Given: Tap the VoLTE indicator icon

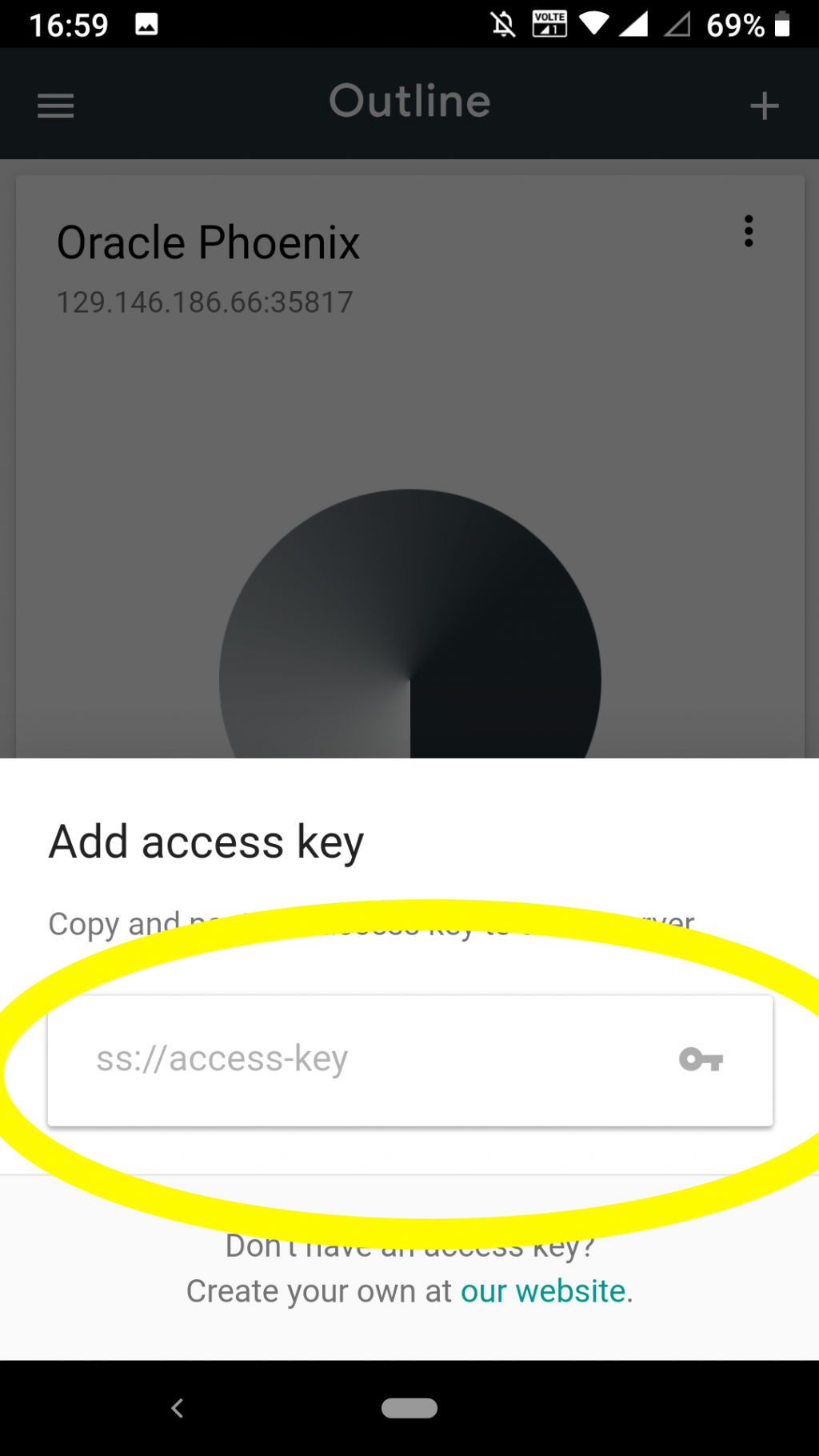Looking at the screenshot, I should tap(549, 24).
